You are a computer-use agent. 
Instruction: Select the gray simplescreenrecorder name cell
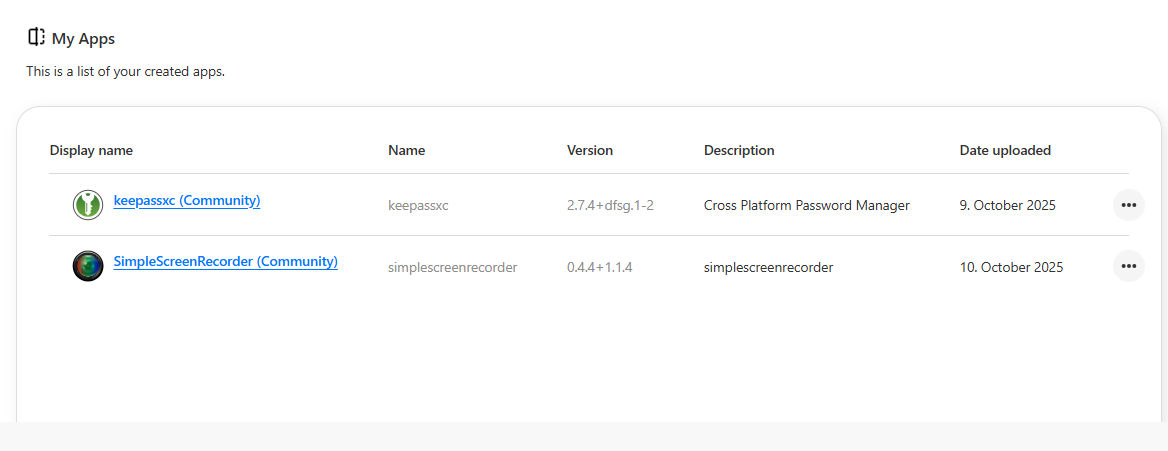(452, 267)
